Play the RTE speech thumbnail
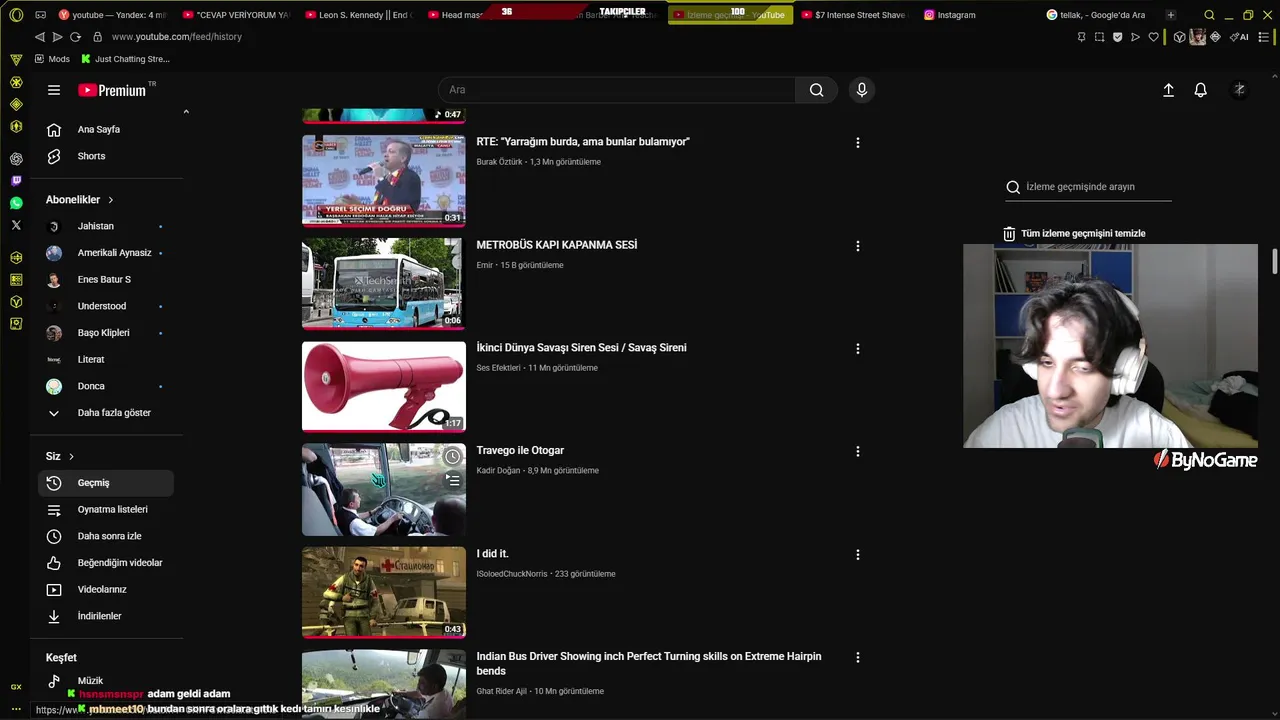The width and height of the screenshot is (1280, 720). [384, 181]
